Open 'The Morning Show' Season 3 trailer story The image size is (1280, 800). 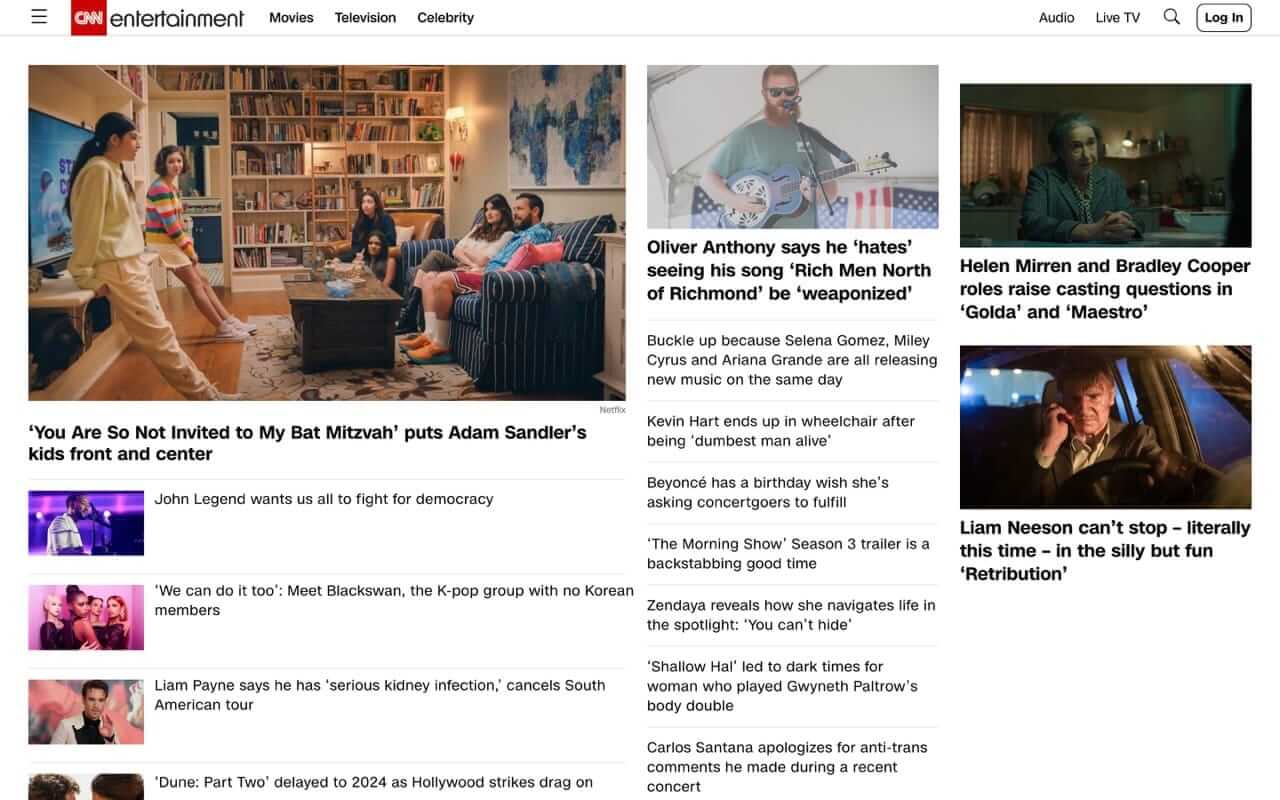788,553
